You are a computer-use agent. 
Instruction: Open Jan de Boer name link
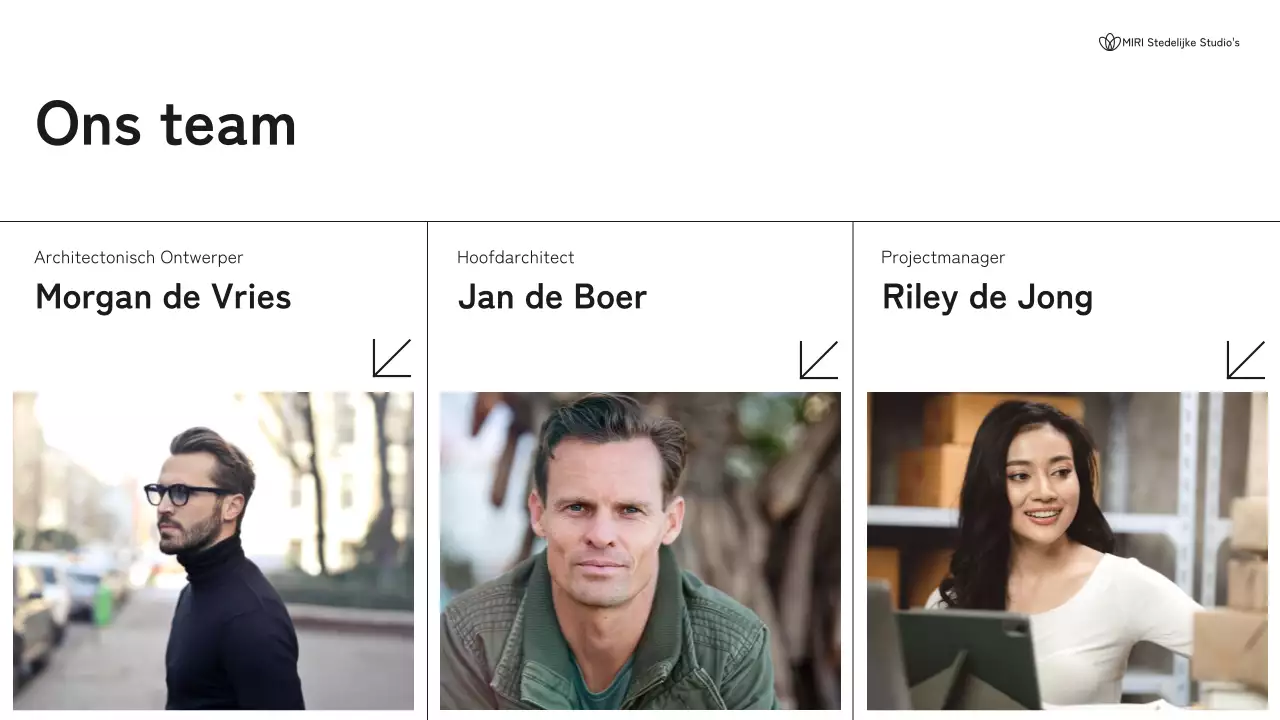(x=552, y=297)
